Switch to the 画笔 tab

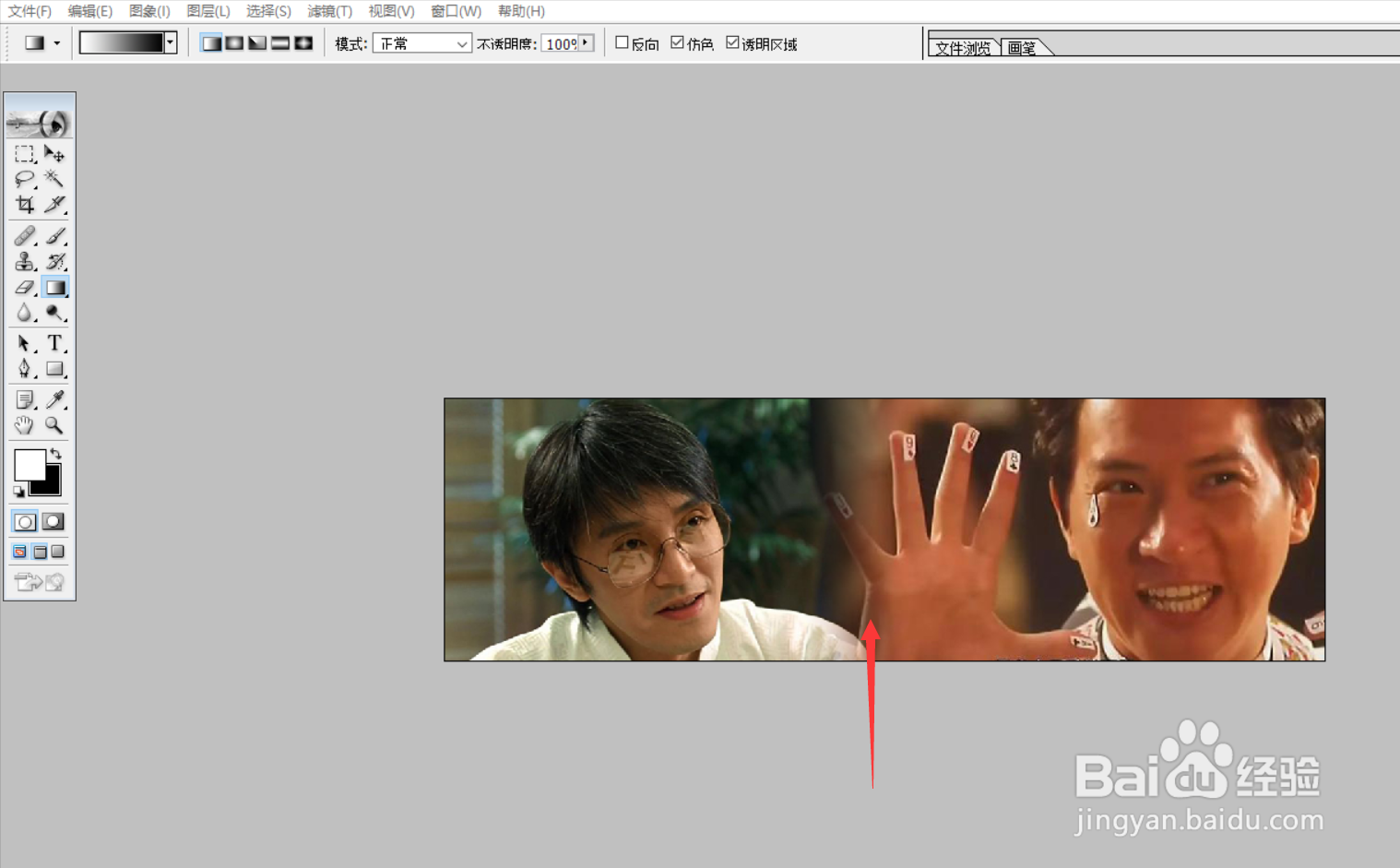[1022, 48]
